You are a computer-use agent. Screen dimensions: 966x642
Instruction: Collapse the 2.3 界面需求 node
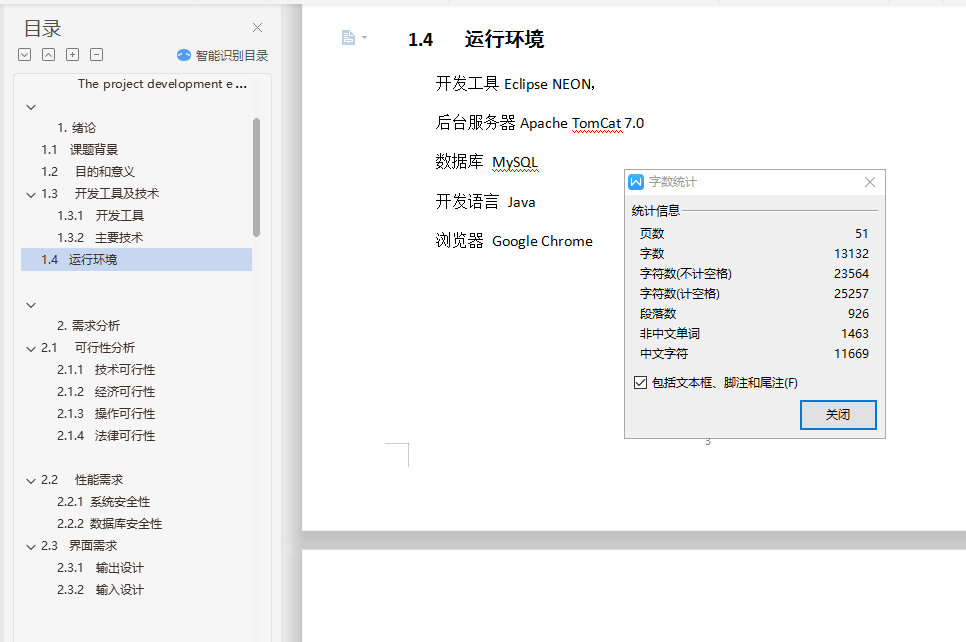(31, 547)
